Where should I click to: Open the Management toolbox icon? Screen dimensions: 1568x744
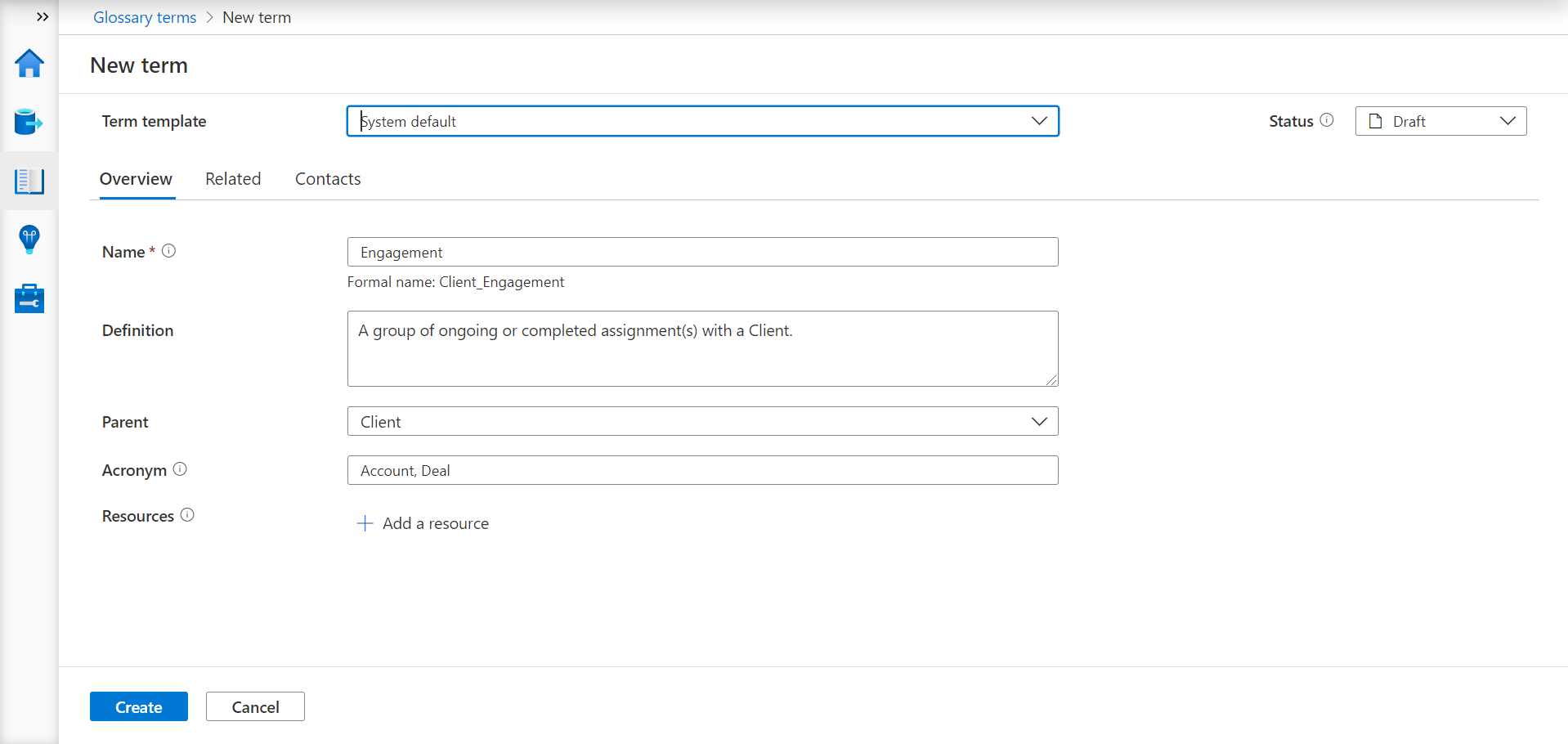point(29,298)
